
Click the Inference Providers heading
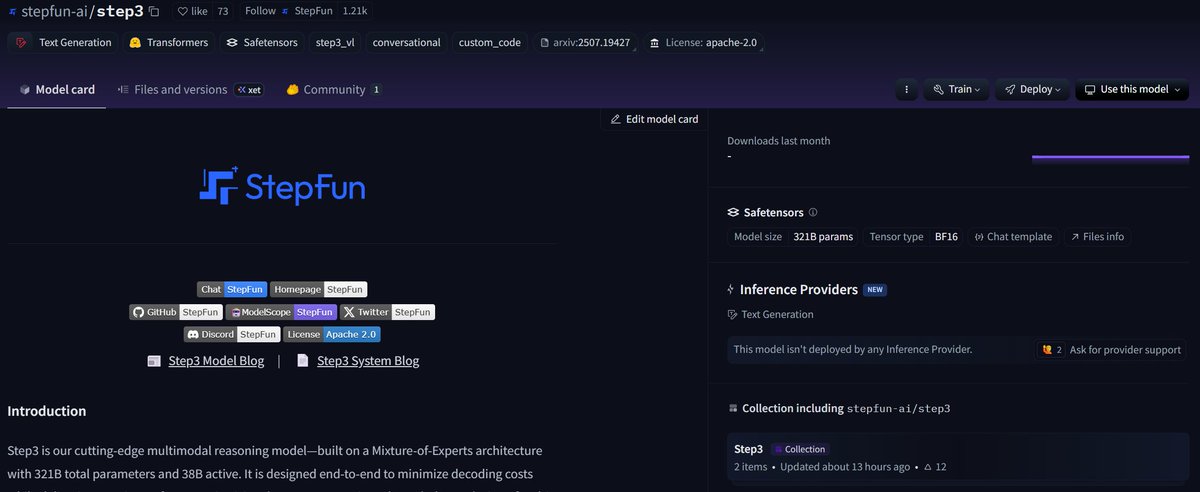pyautogui.click(x=798, y=289)
